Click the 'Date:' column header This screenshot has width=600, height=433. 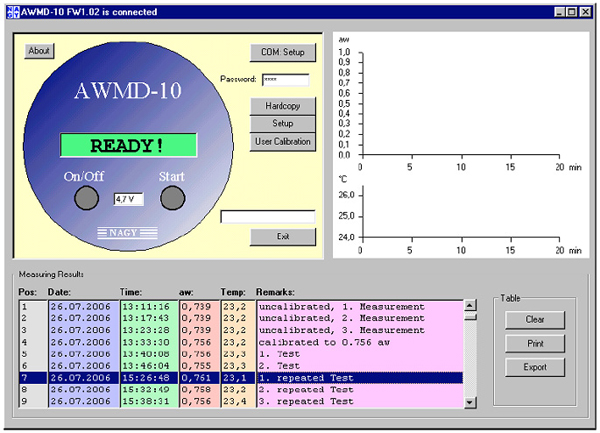coord(59,292)
